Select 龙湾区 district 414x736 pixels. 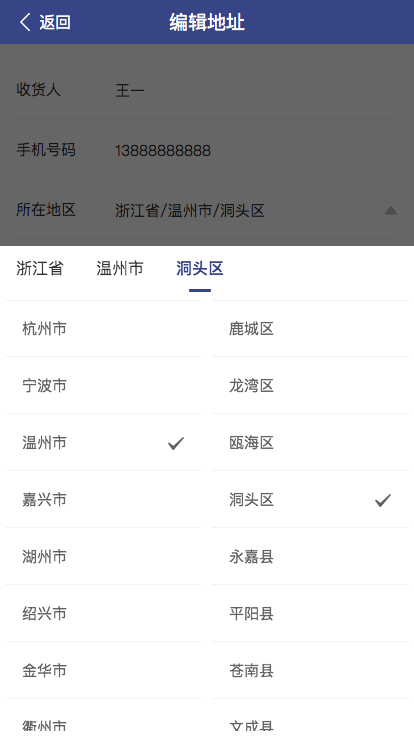click(x=310, y=385)
